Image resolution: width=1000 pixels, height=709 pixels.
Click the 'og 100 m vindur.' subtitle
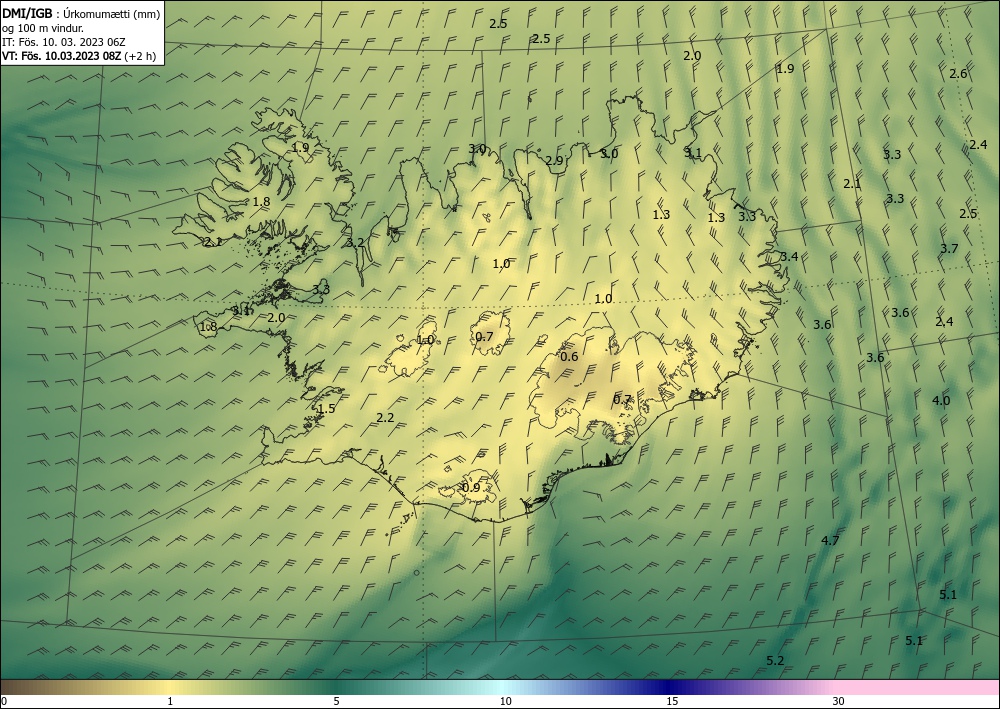click(43, 28)
